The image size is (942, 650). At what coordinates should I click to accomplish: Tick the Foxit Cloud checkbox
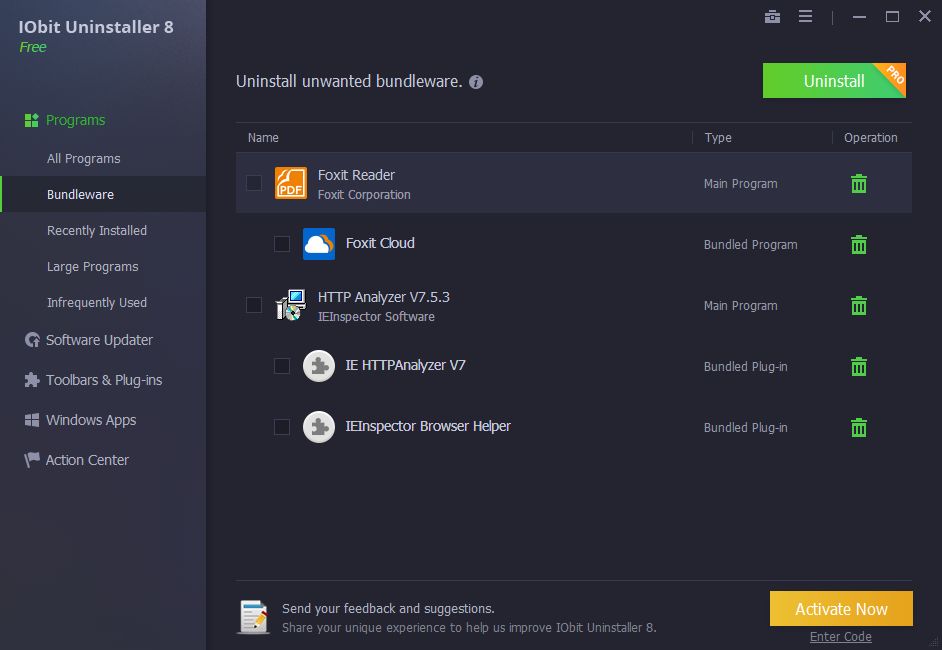point(282,244)
